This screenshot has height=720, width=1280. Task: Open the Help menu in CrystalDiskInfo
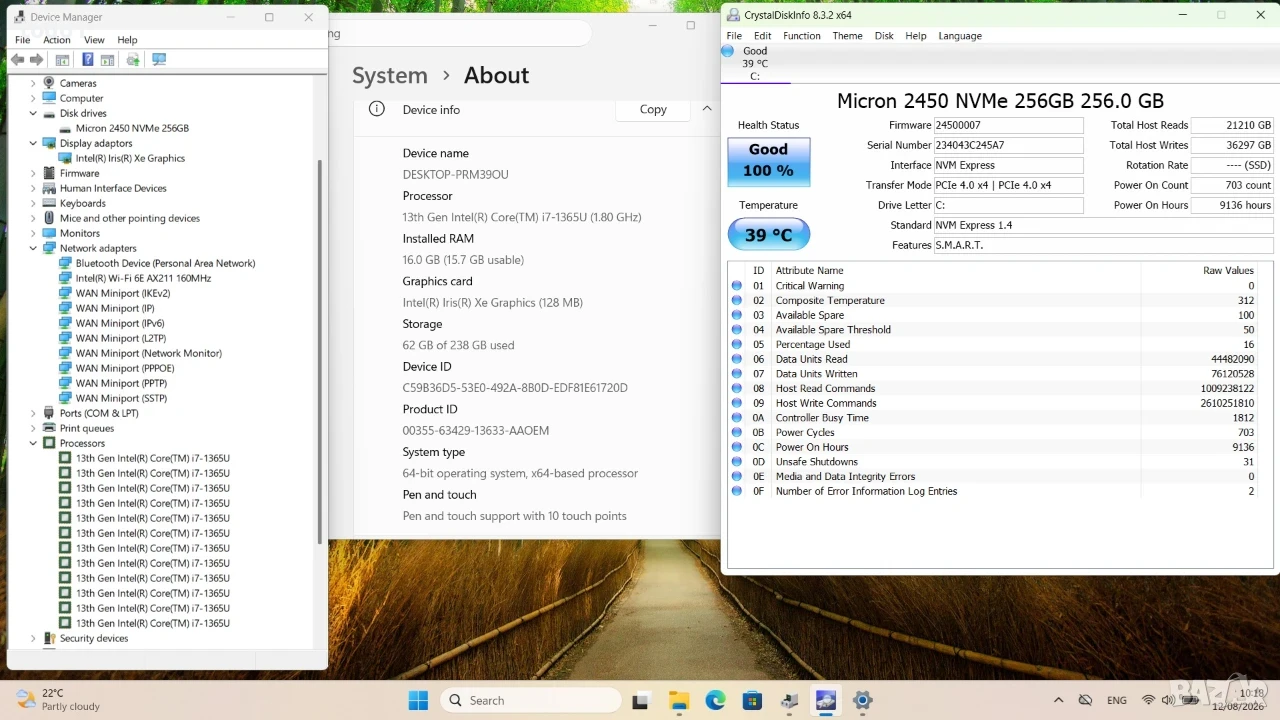point(916,36)
